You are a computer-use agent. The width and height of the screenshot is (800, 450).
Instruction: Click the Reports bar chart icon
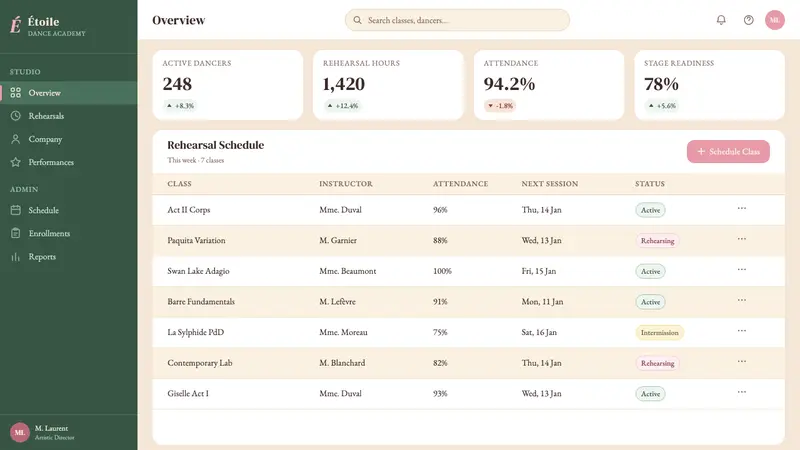pyautogui.click(x=16, y=257)
